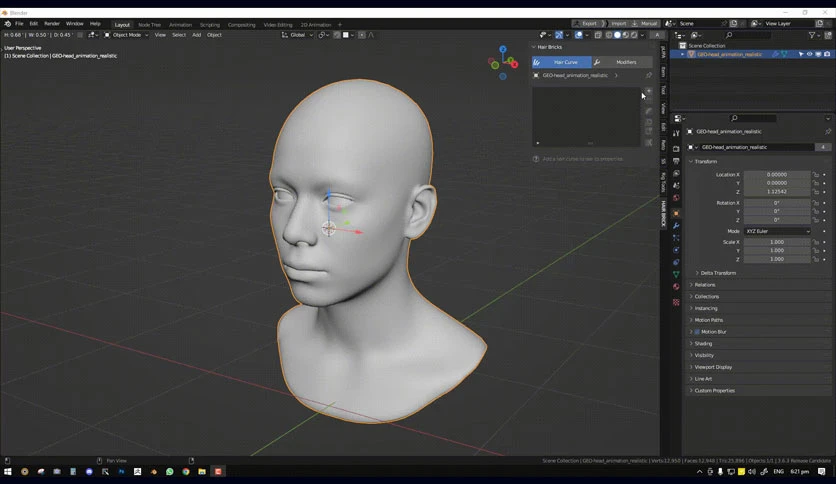Open the World properties tab
Viewport: 836px width, 484px height.
676,198
